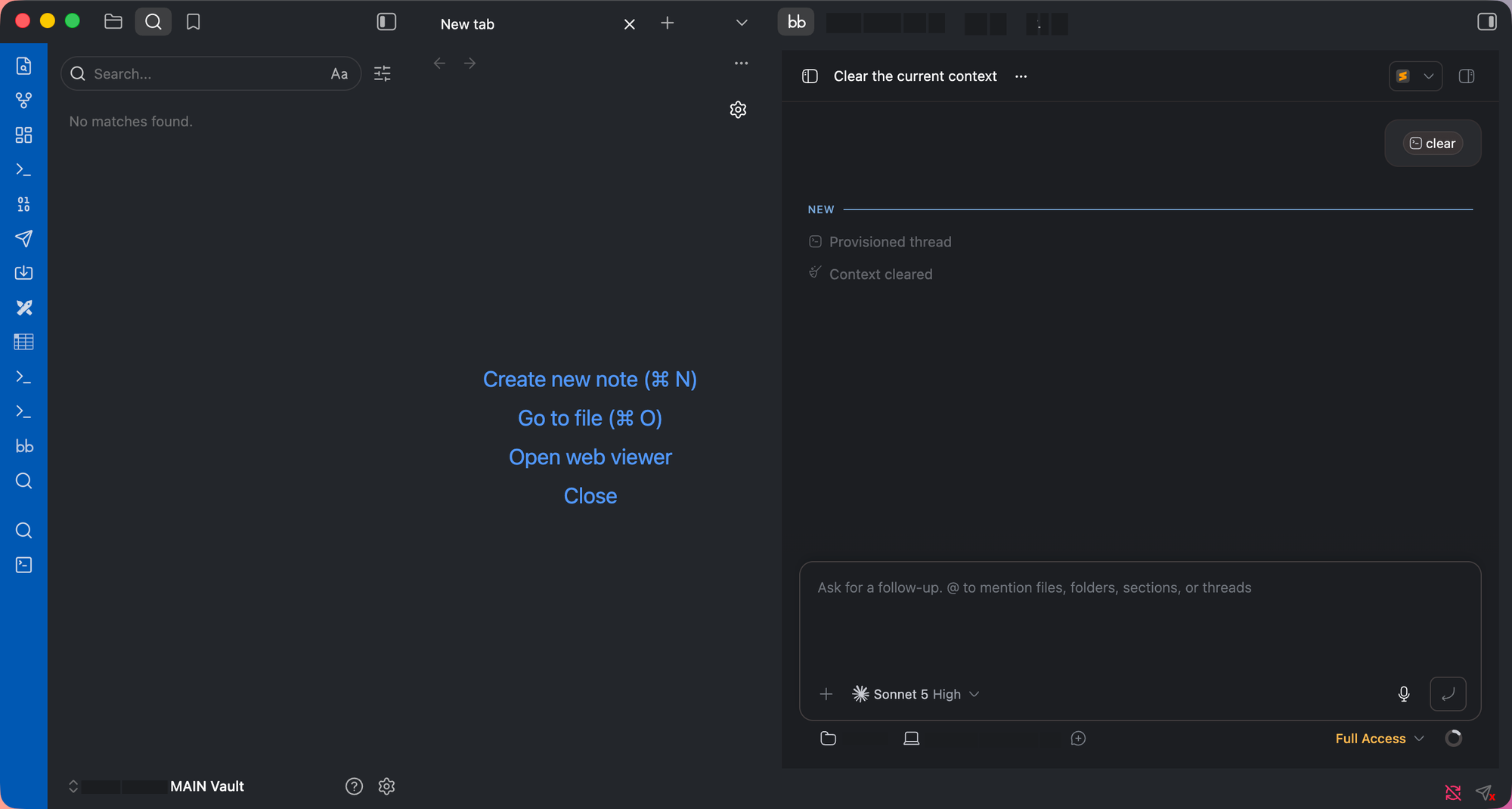Toggle the right sidebar button at top right

click(1486, 22)
